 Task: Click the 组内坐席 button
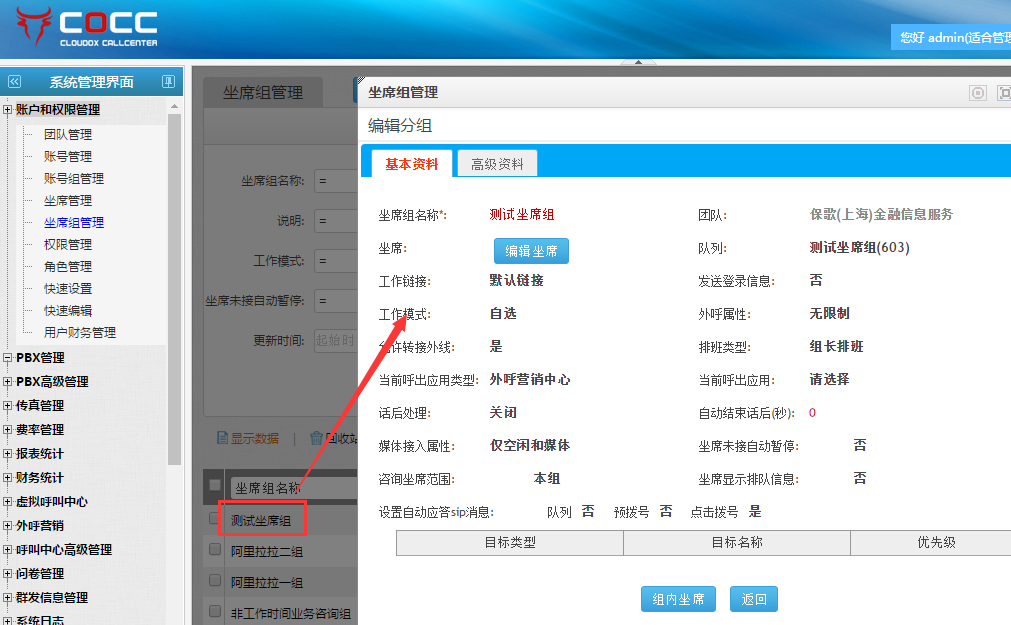pyautogui.click(x=678, y=599)
